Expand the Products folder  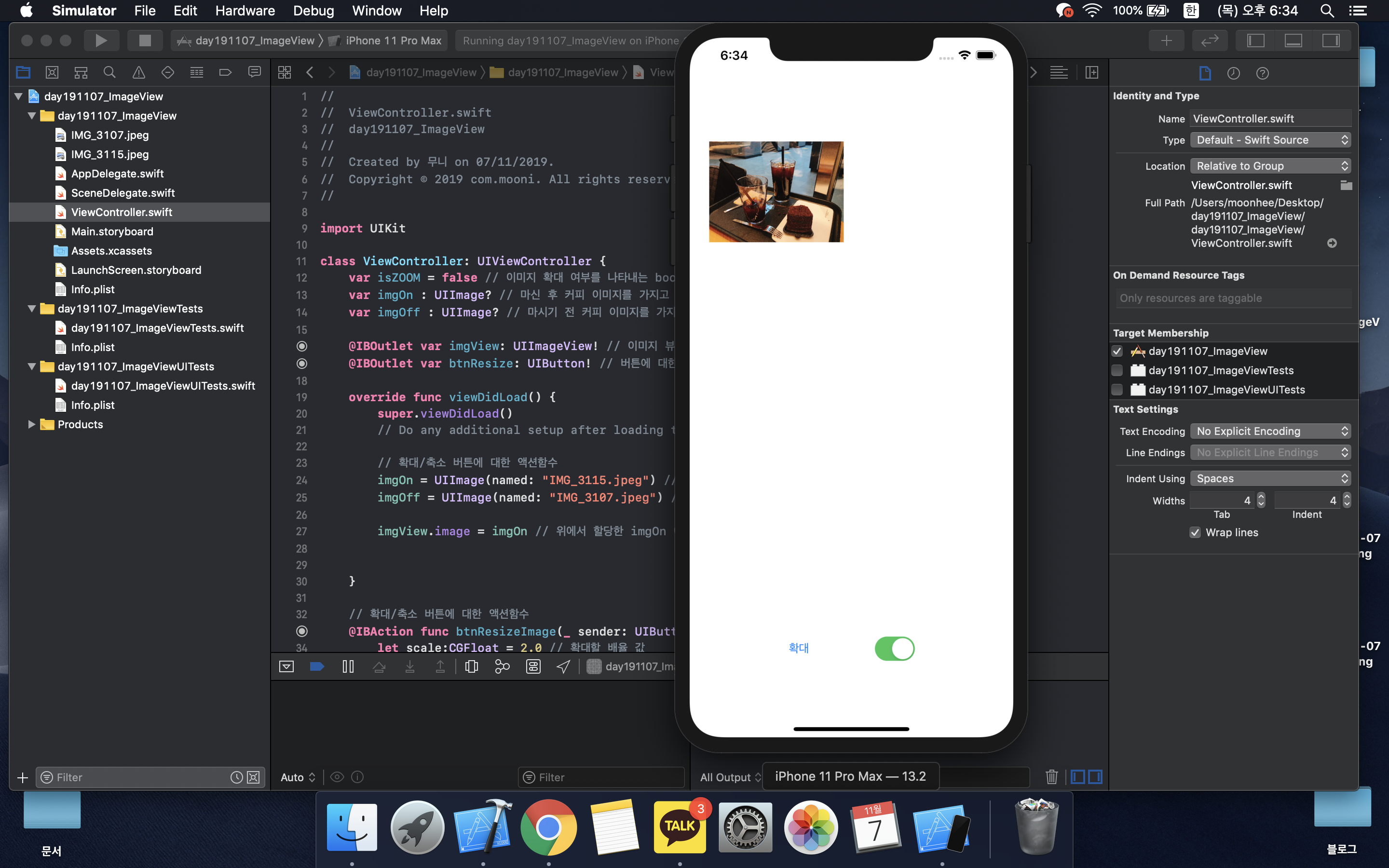point(31,424)
